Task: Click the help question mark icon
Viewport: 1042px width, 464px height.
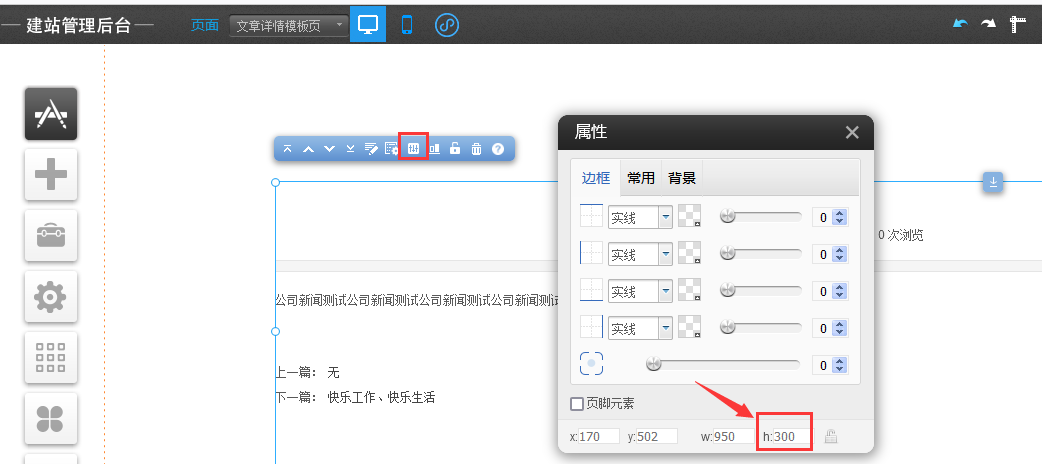Action: 497,149
